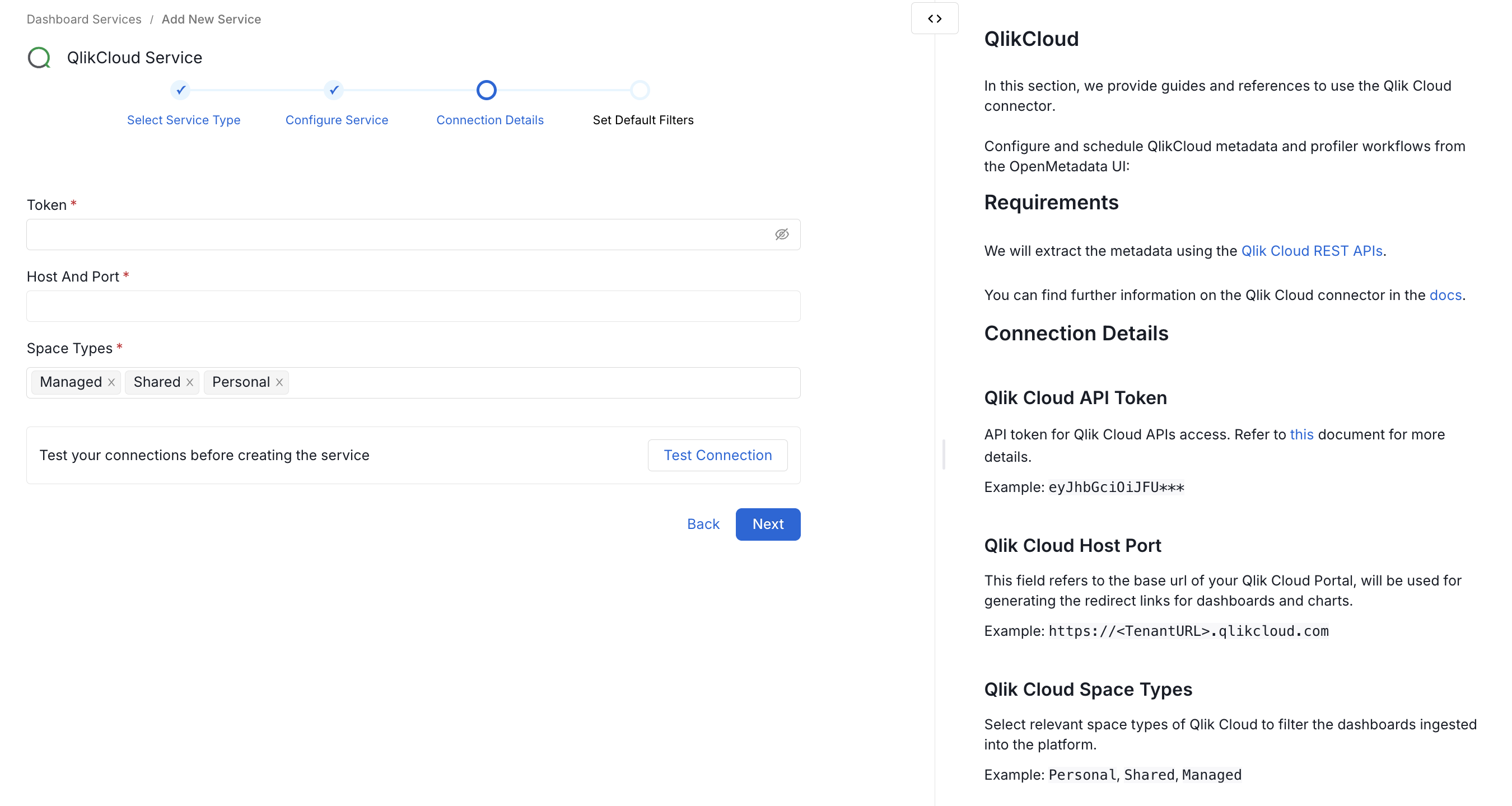
Task: Click the Set Default Filters step circle
Action: coord(640,90)
